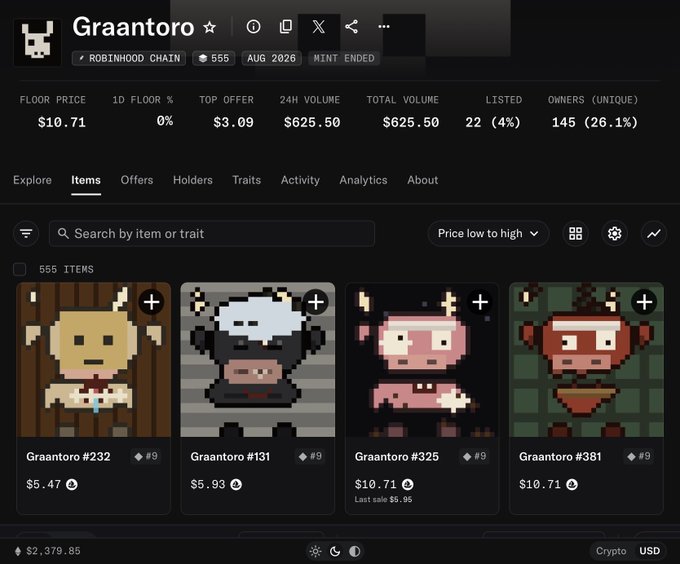Click the Graantoro #381 title
The height and width of the screenshot is (564, 680).
(560, 456)
